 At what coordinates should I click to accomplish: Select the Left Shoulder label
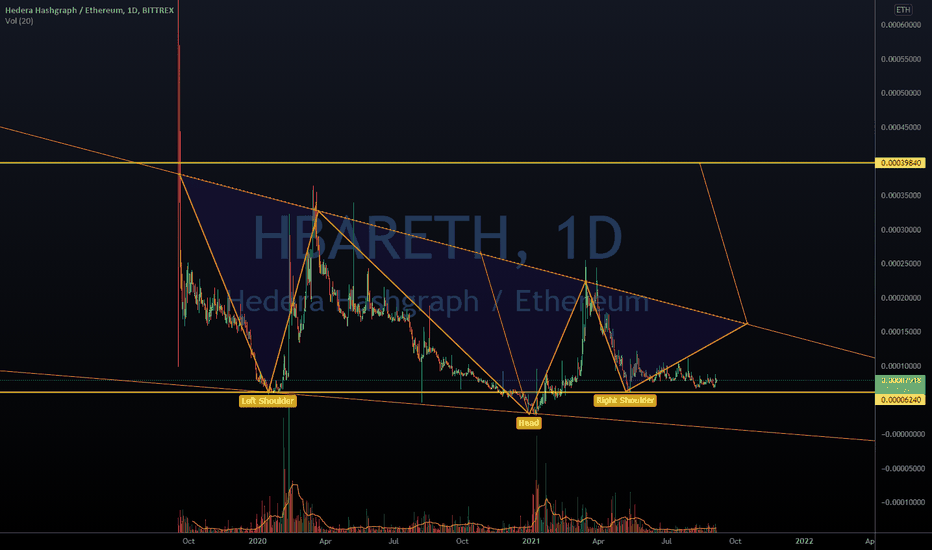(267, 401)
